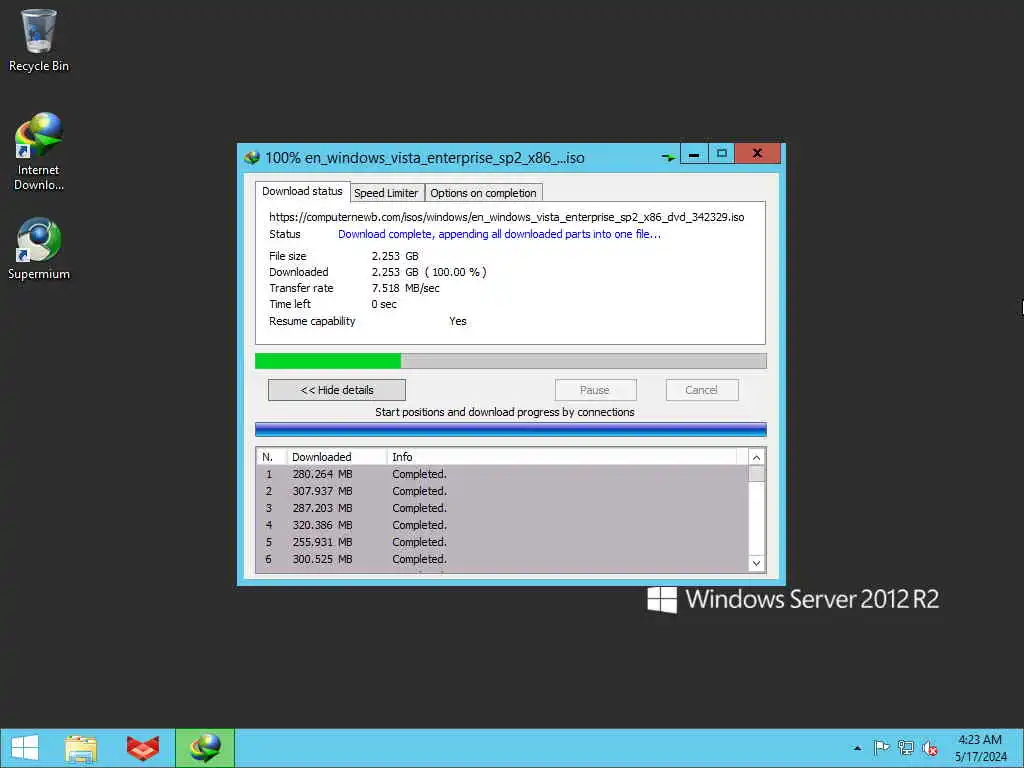The height and width of the screenshot is (768, 1024).
Task: Close the IDM download window
Action: click(758, 154)
